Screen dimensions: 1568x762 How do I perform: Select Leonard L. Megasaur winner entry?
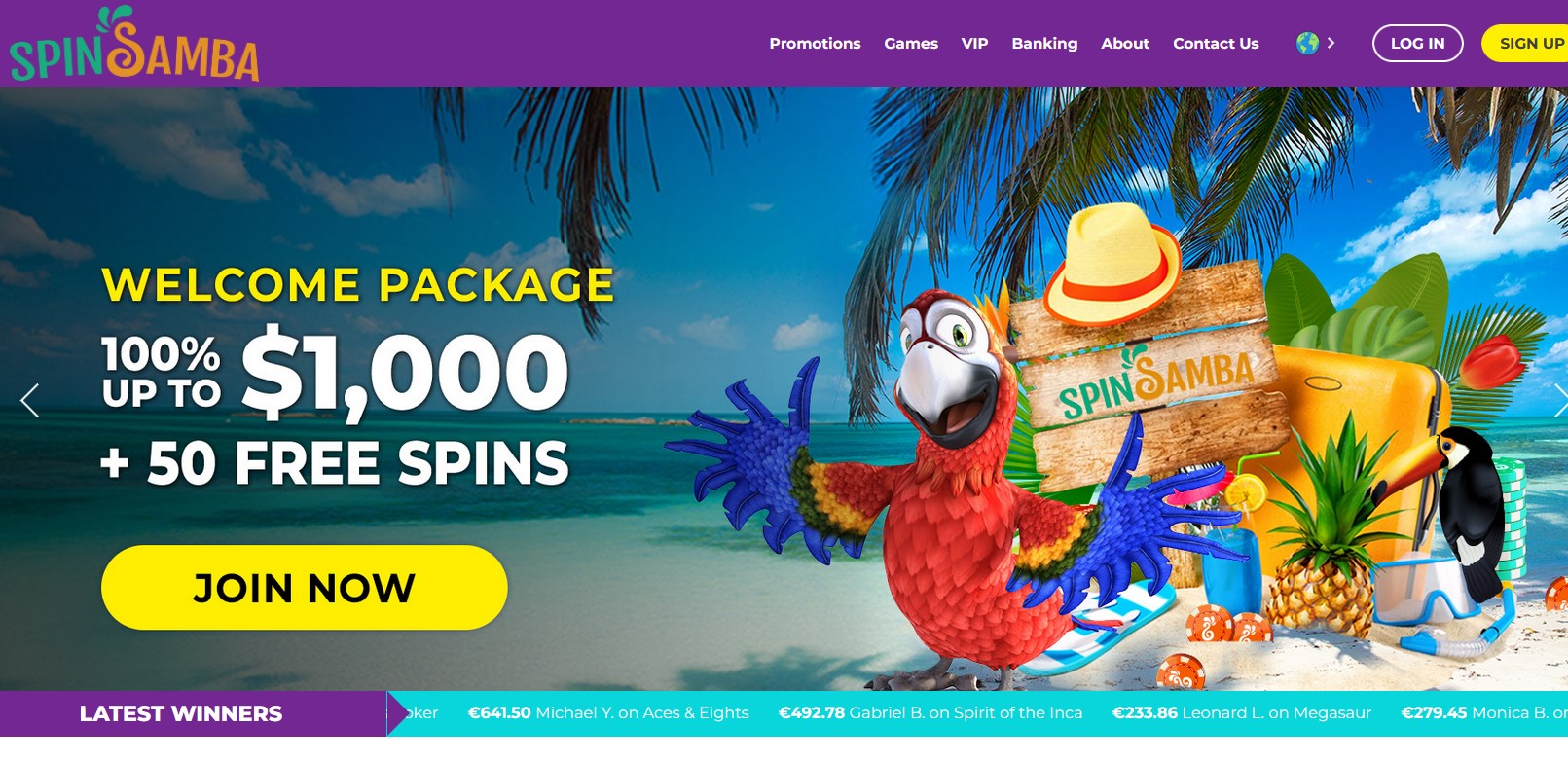pos(1242,712)
